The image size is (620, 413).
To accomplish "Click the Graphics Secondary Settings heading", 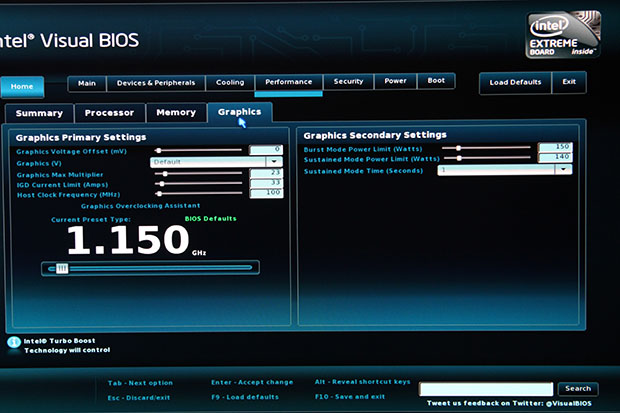I will coord(375,136).
